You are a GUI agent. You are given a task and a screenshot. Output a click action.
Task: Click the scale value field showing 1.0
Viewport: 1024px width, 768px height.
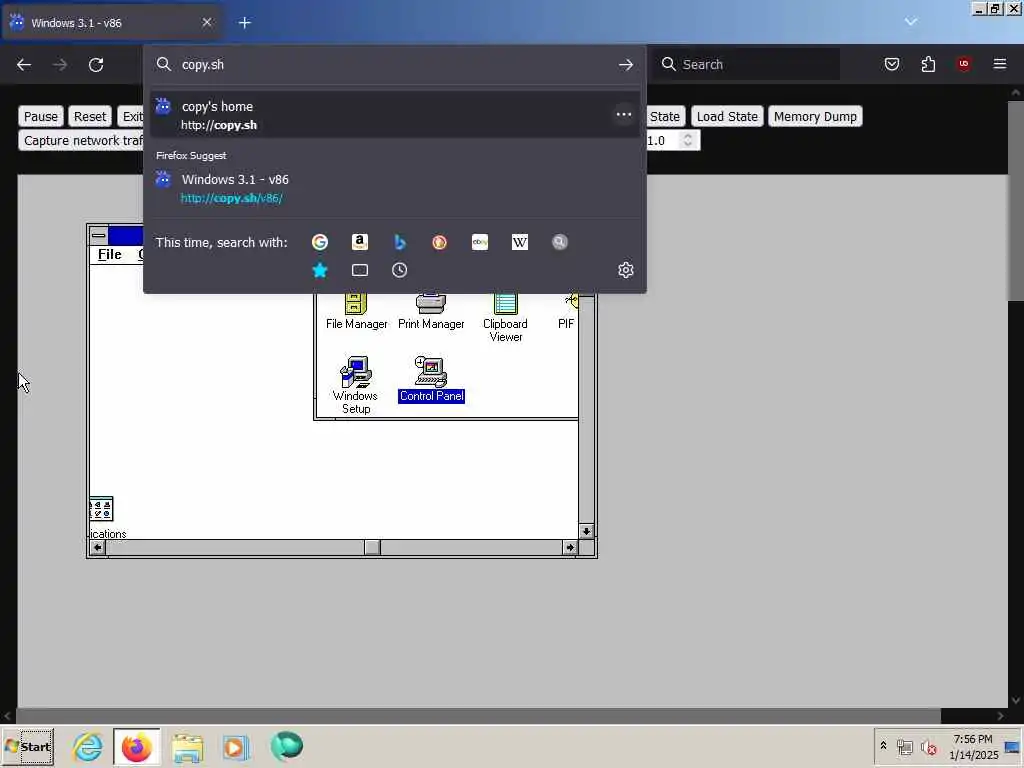(662, 140)
